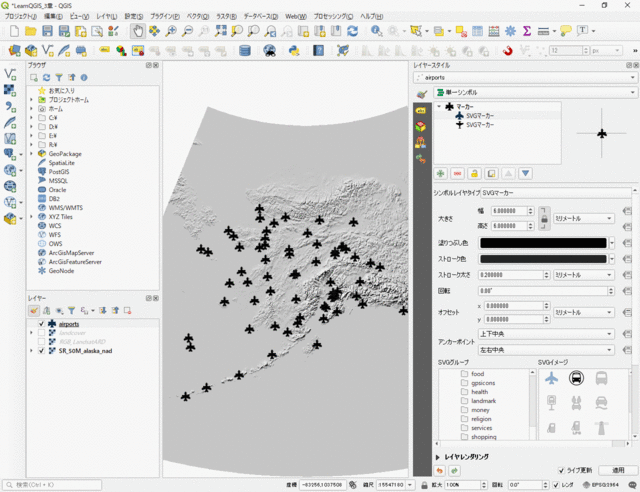Click the locator search box

click(x=52, y=485)
